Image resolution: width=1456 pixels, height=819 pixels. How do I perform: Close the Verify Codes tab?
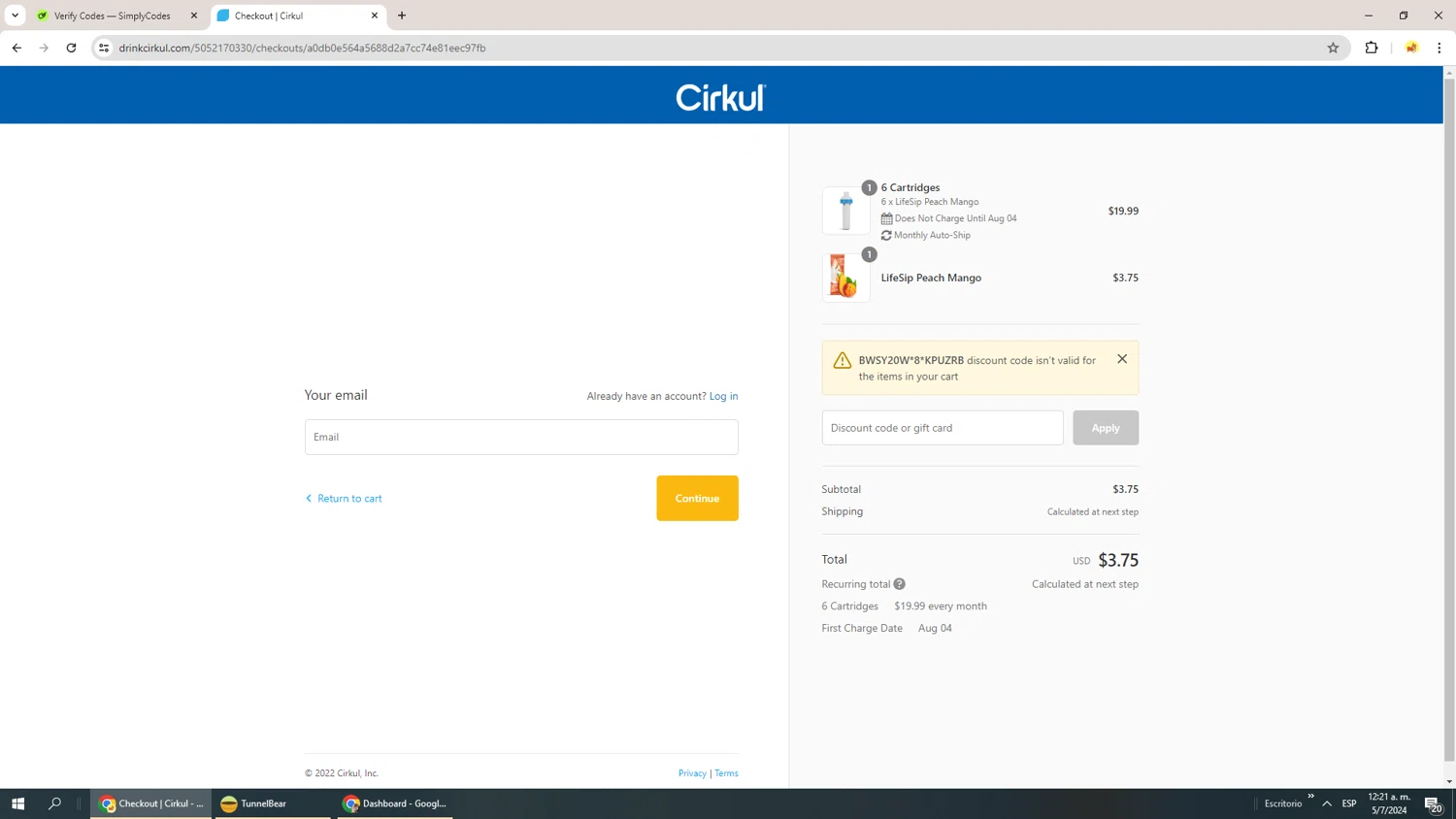coord(194,16)
